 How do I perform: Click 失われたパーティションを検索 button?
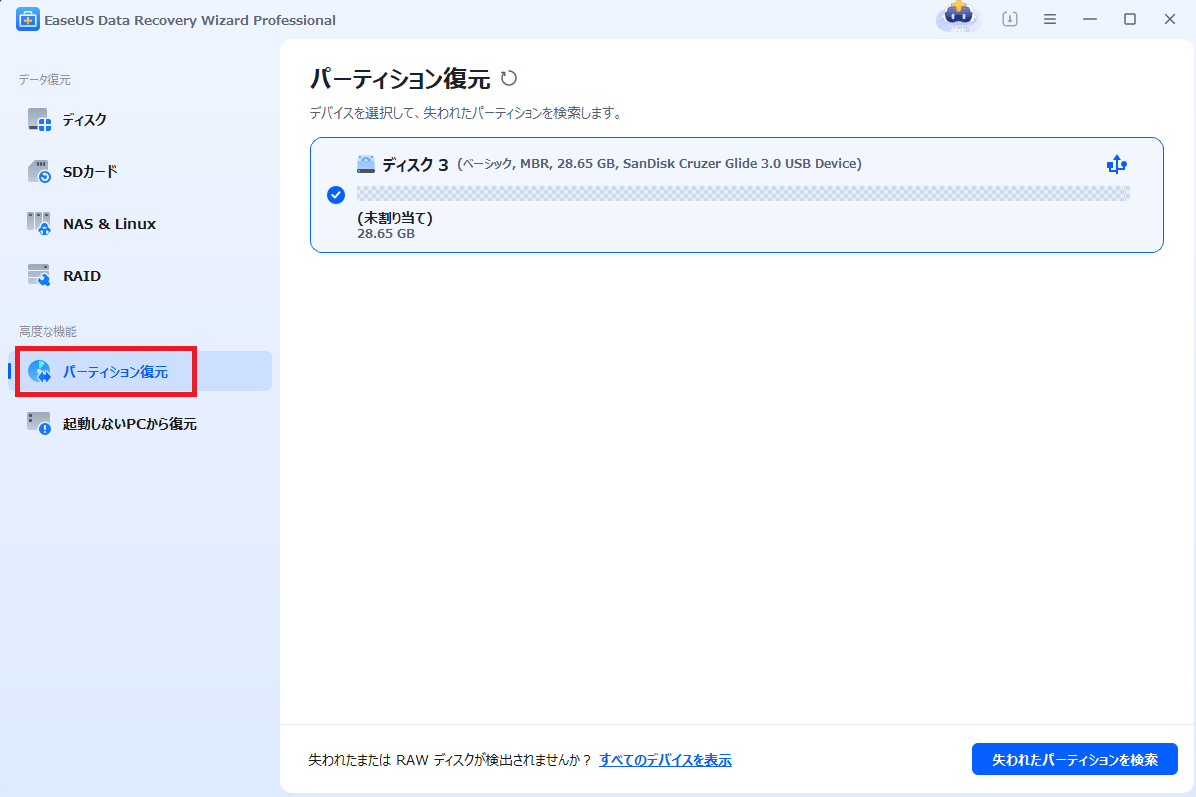tap(1074, 759)
